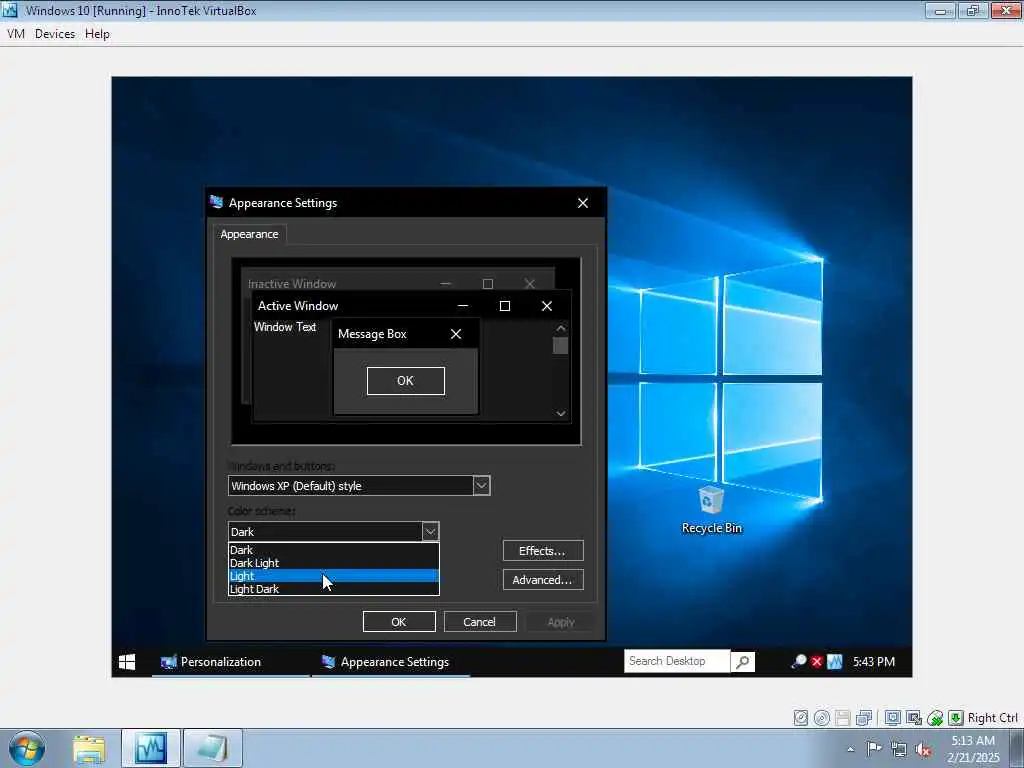Screen dimensions: 1024x768
Task: Click OK in the preview Message Box
Action: click(406, 381)
